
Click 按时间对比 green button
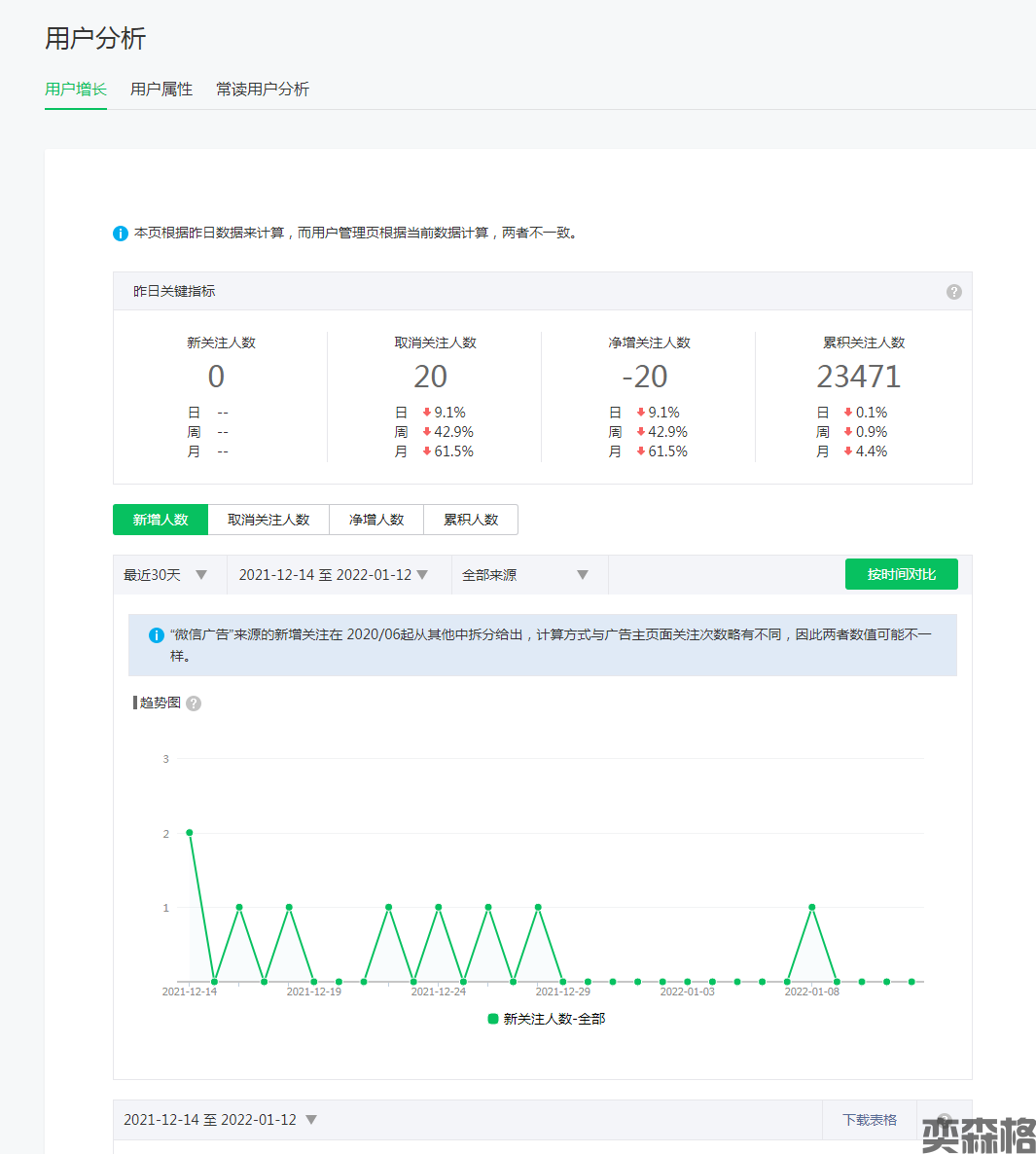(901, 574)
